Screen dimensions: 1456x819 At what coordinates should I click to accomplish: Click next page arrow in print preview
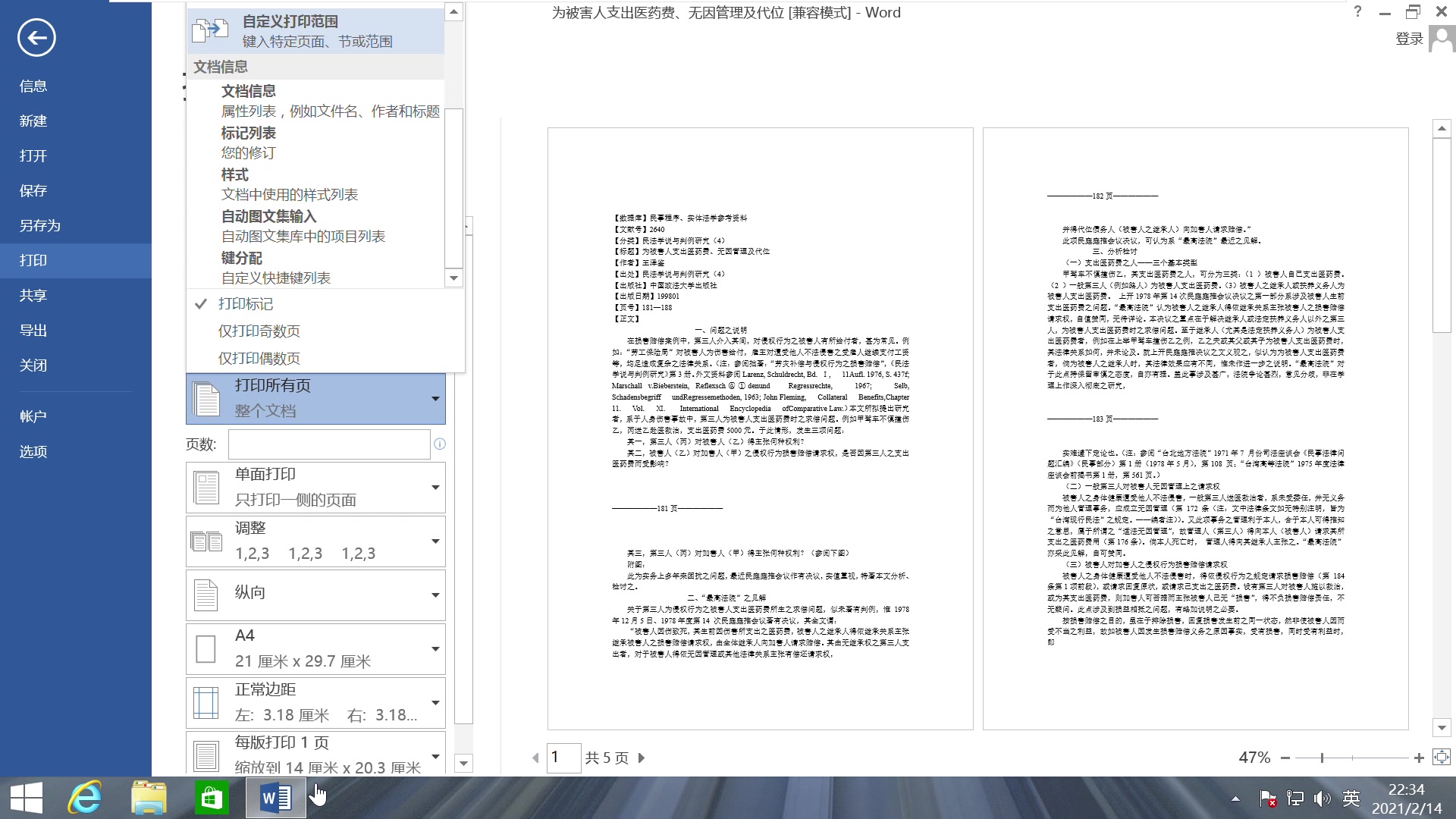click(641, 758)
